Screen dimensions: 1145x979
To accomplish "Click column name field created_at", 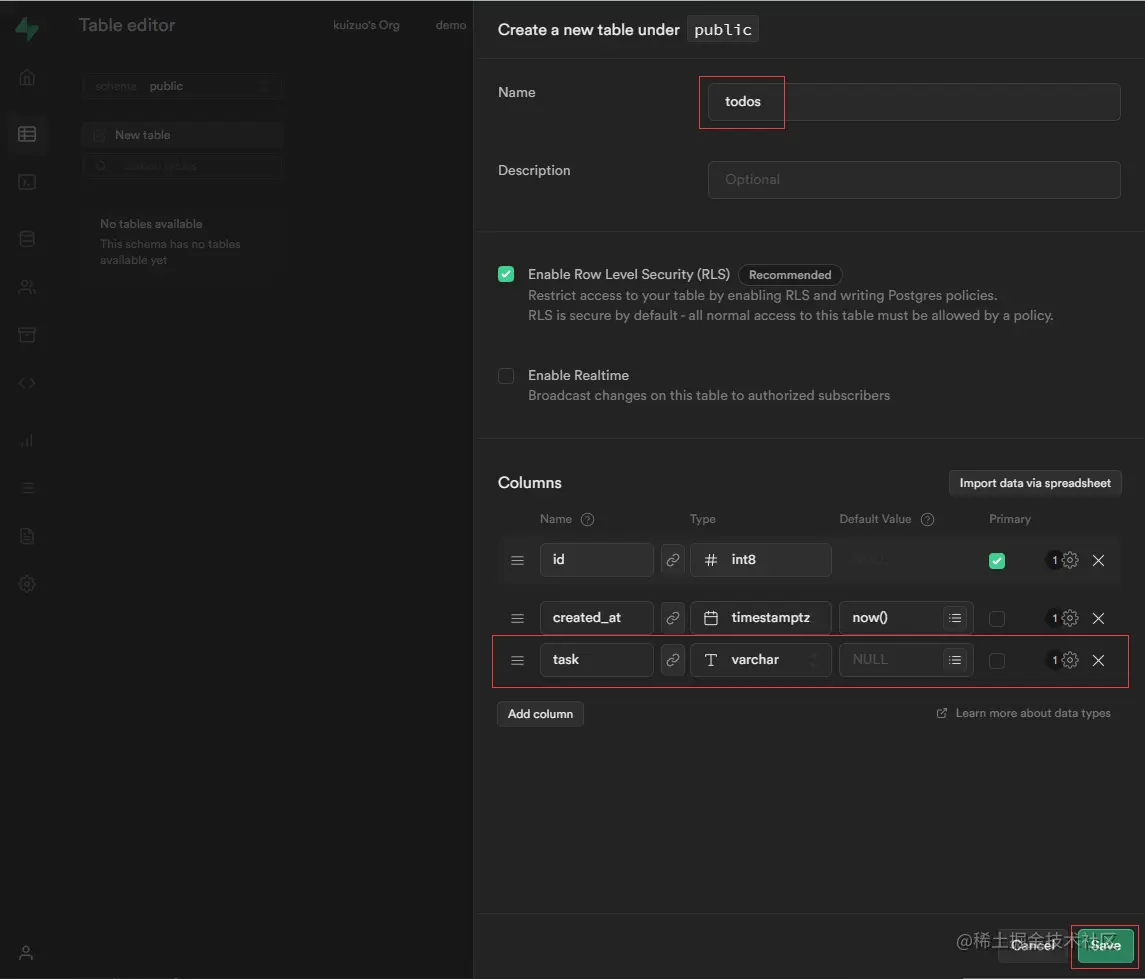I will [x=597, y=618].
